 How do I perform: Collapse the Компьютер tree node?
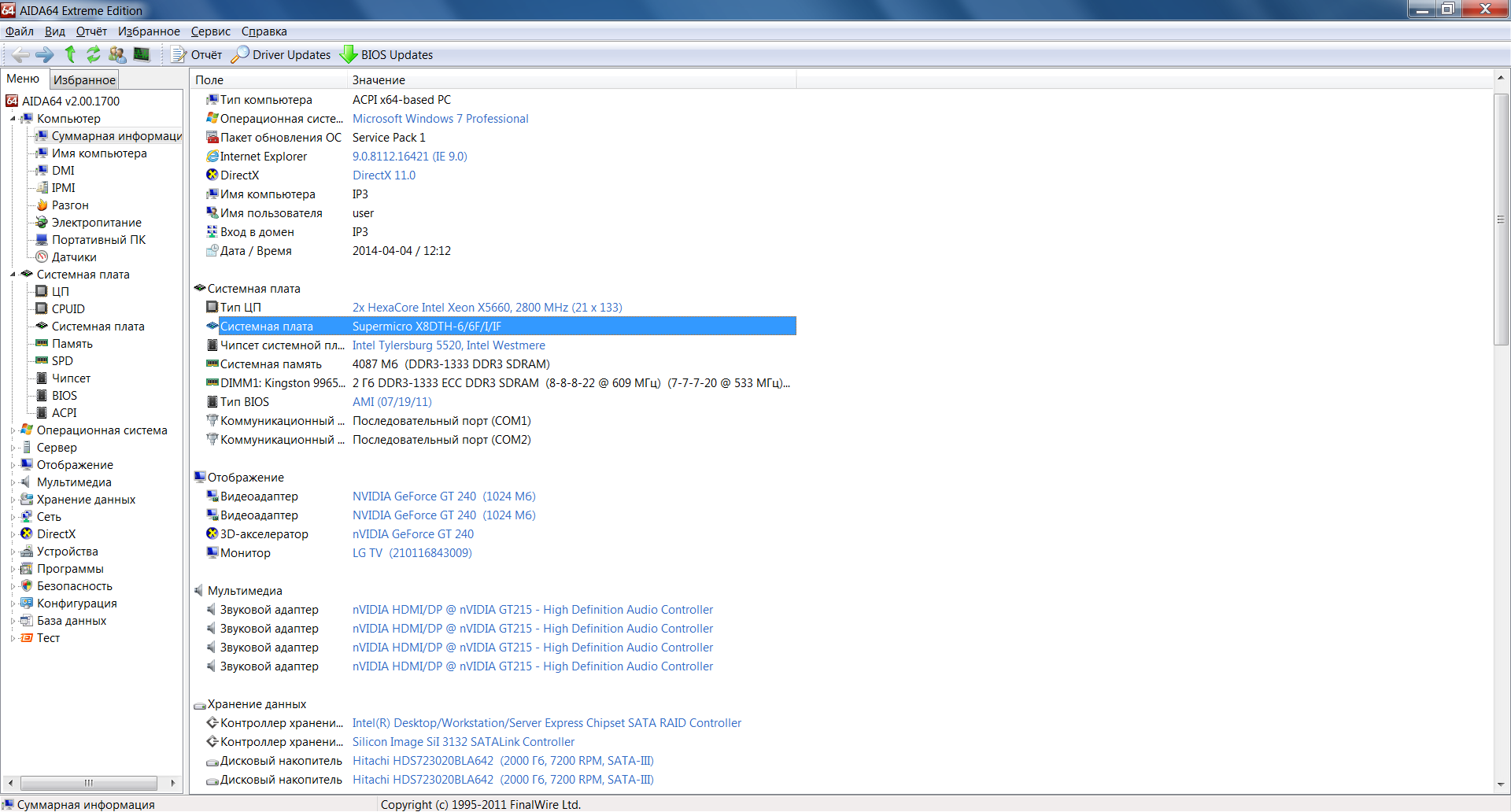coord(13,119)
